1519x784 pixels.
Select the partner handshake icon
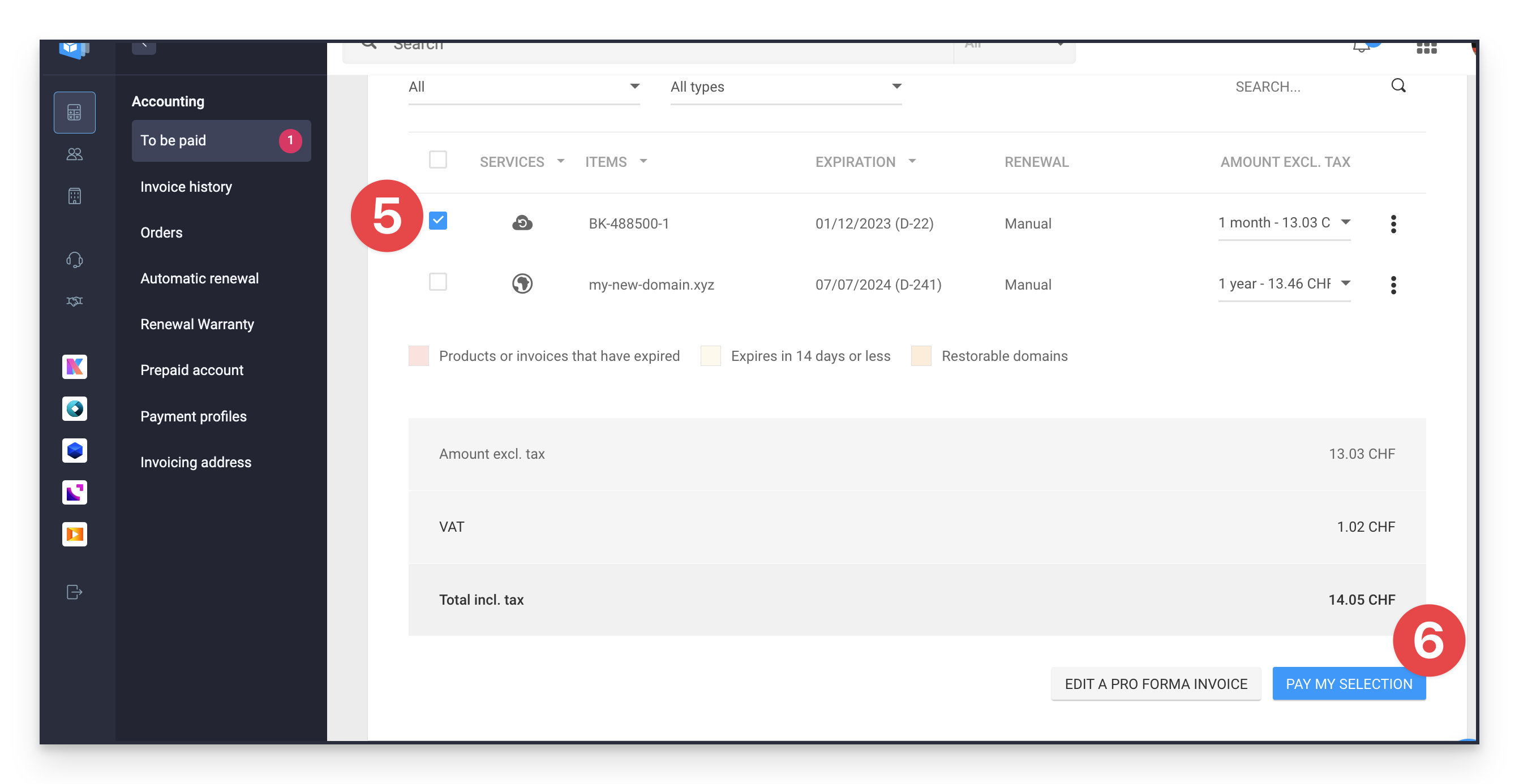(74, 301)
